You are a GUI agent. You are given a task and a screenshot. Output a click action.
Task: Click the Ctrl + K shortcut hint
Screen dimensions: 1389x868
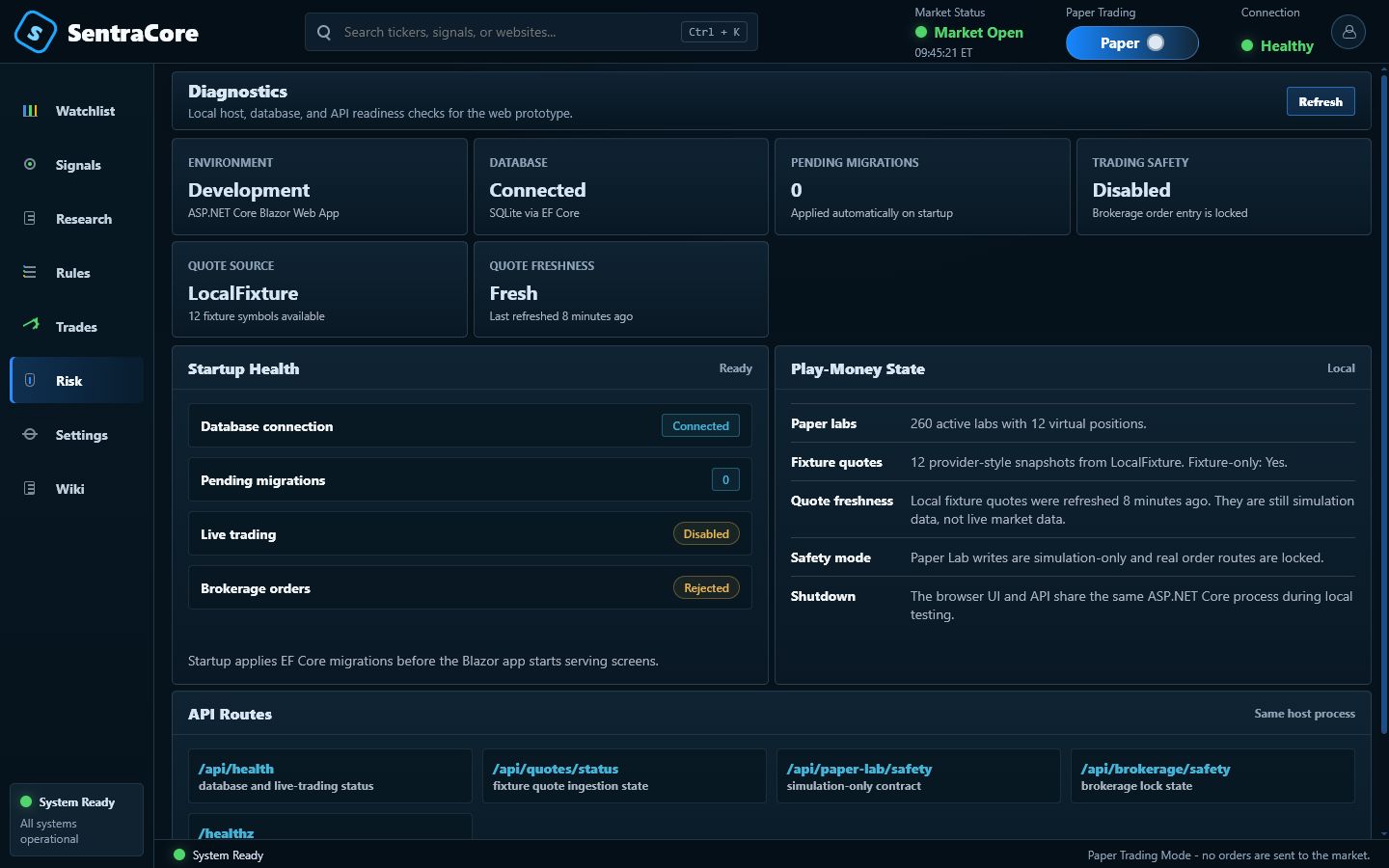(x=714, y=32)
